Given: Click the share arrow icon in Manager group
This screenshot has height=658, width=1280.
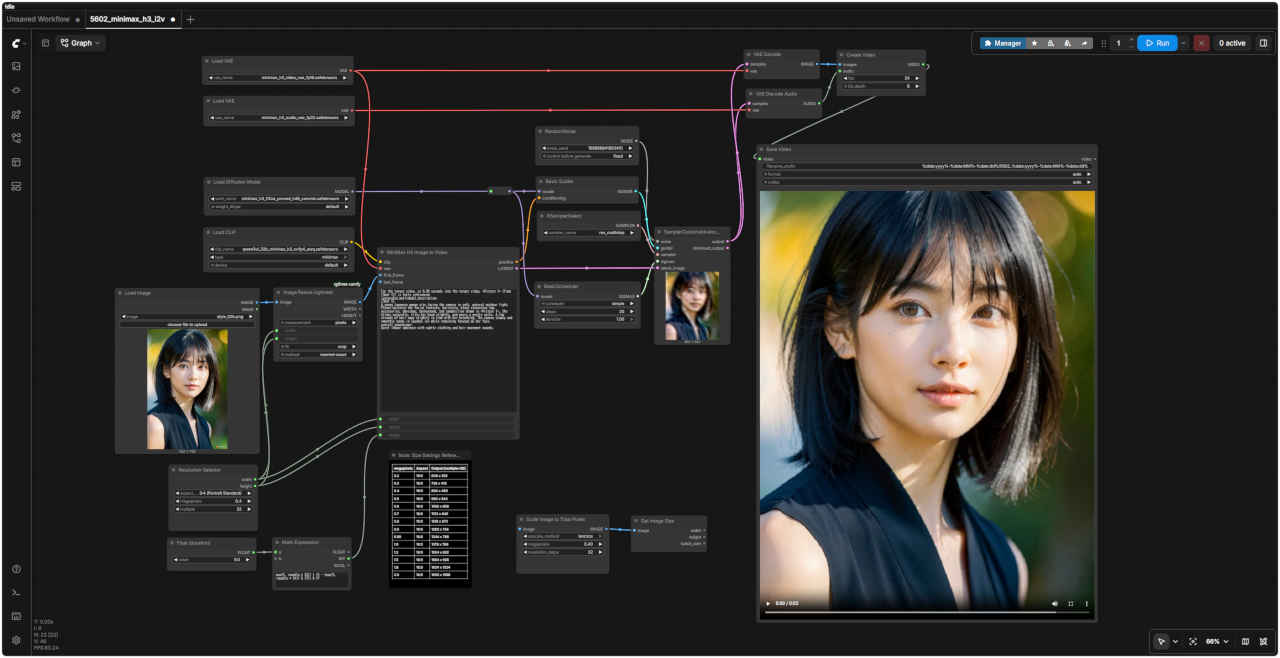Looking at the screenshot, I should coord(1084,43).
